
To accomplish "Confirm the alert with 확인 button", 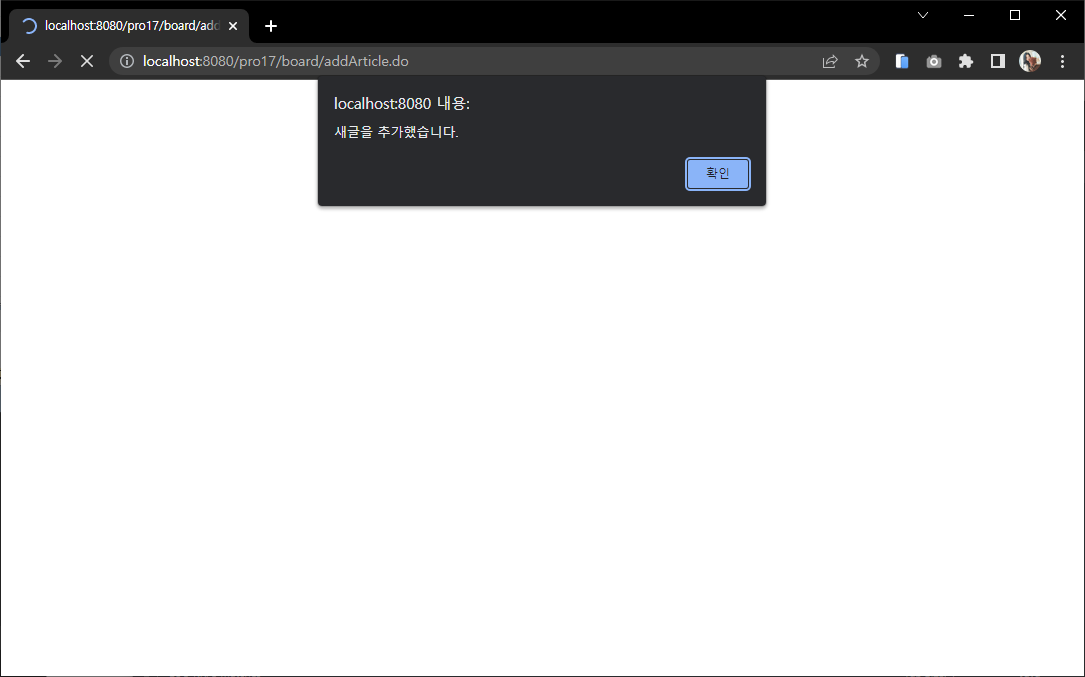I will pyautogui.click(x=718, y=174).
